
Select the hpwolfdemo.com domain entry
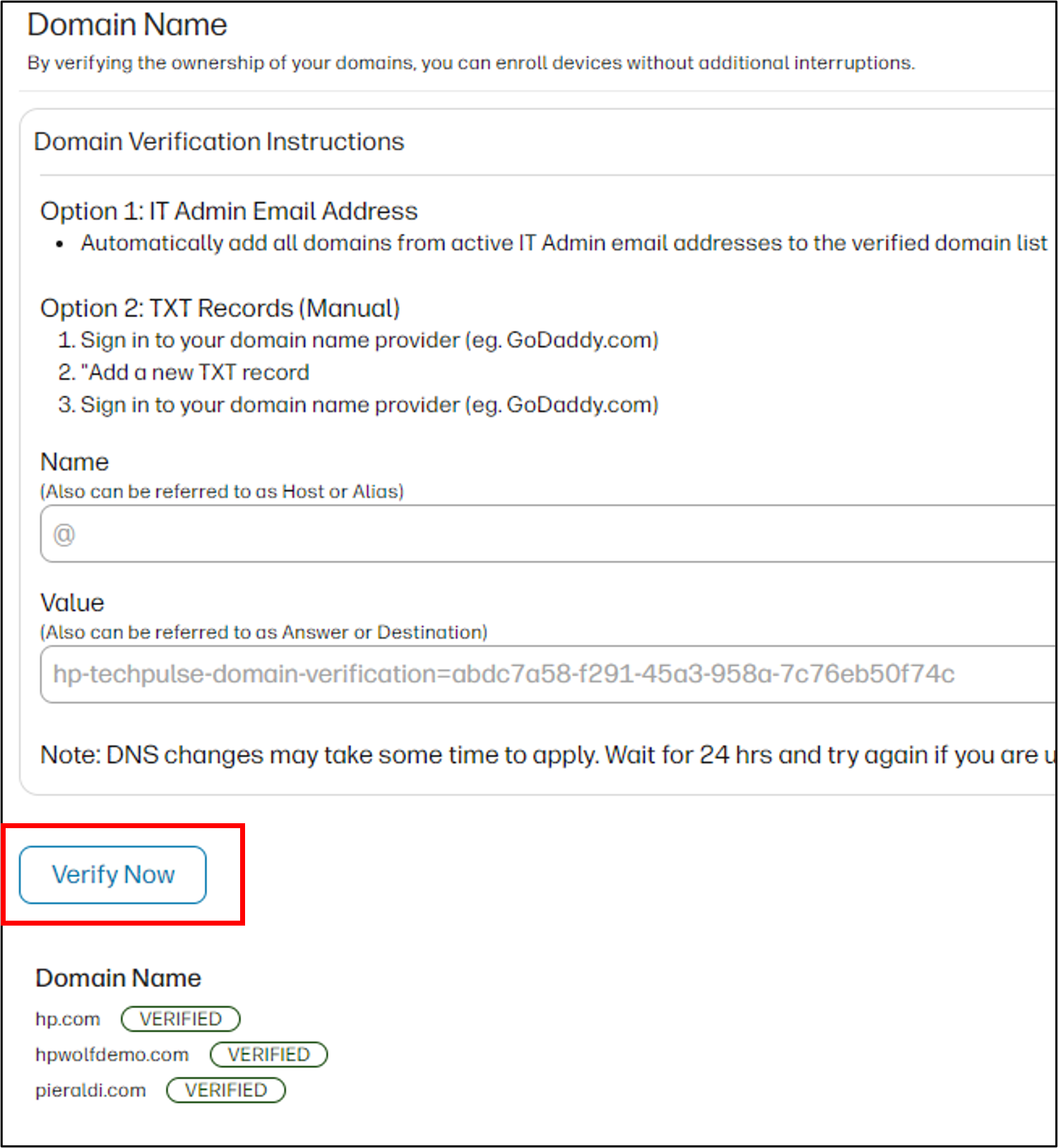point(112,1054)
